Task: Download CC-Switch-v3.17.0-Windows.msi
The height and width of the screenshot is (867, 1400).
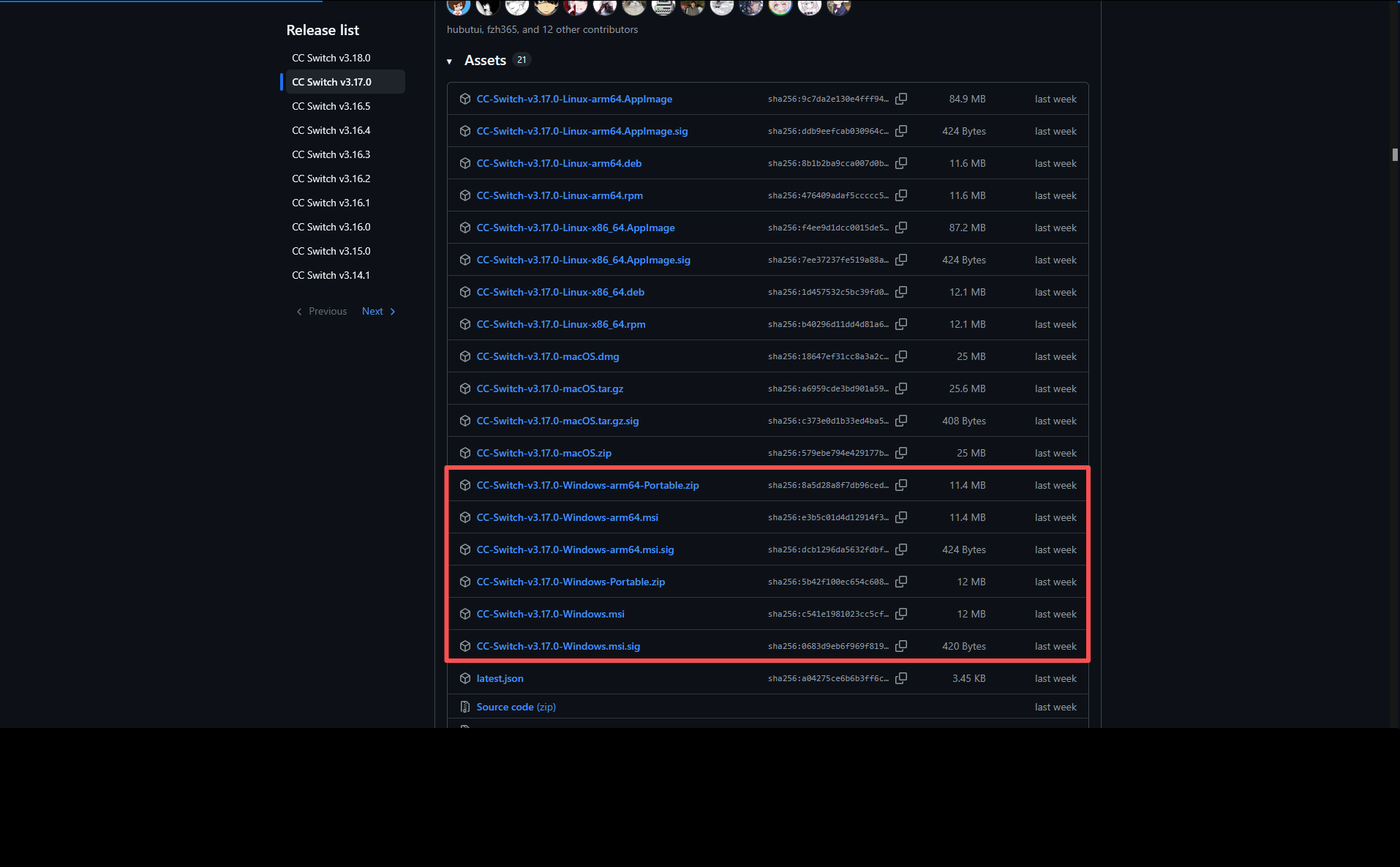Action: tap(551, 614)
